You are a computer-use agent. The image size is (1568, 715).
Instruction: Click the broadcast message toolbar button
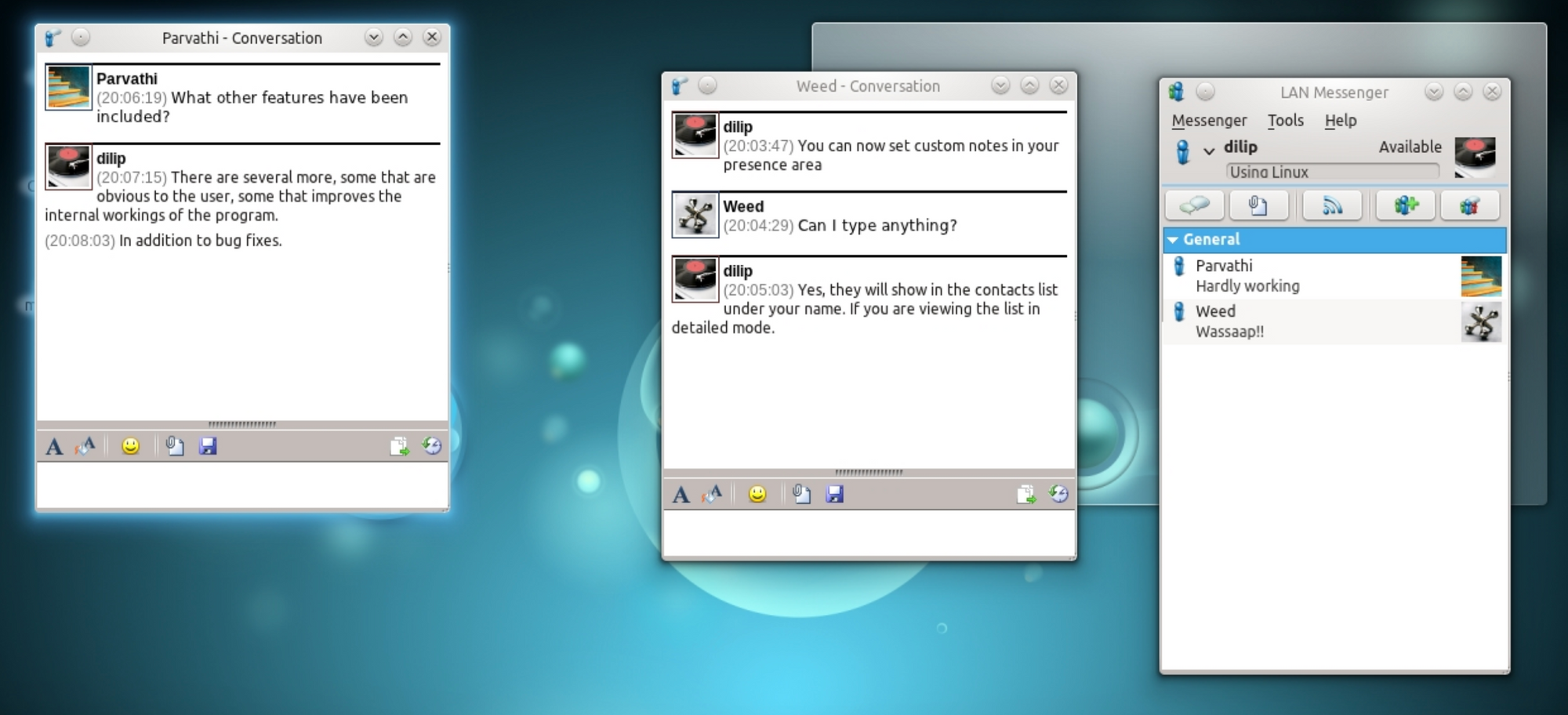click(1331, 206)
